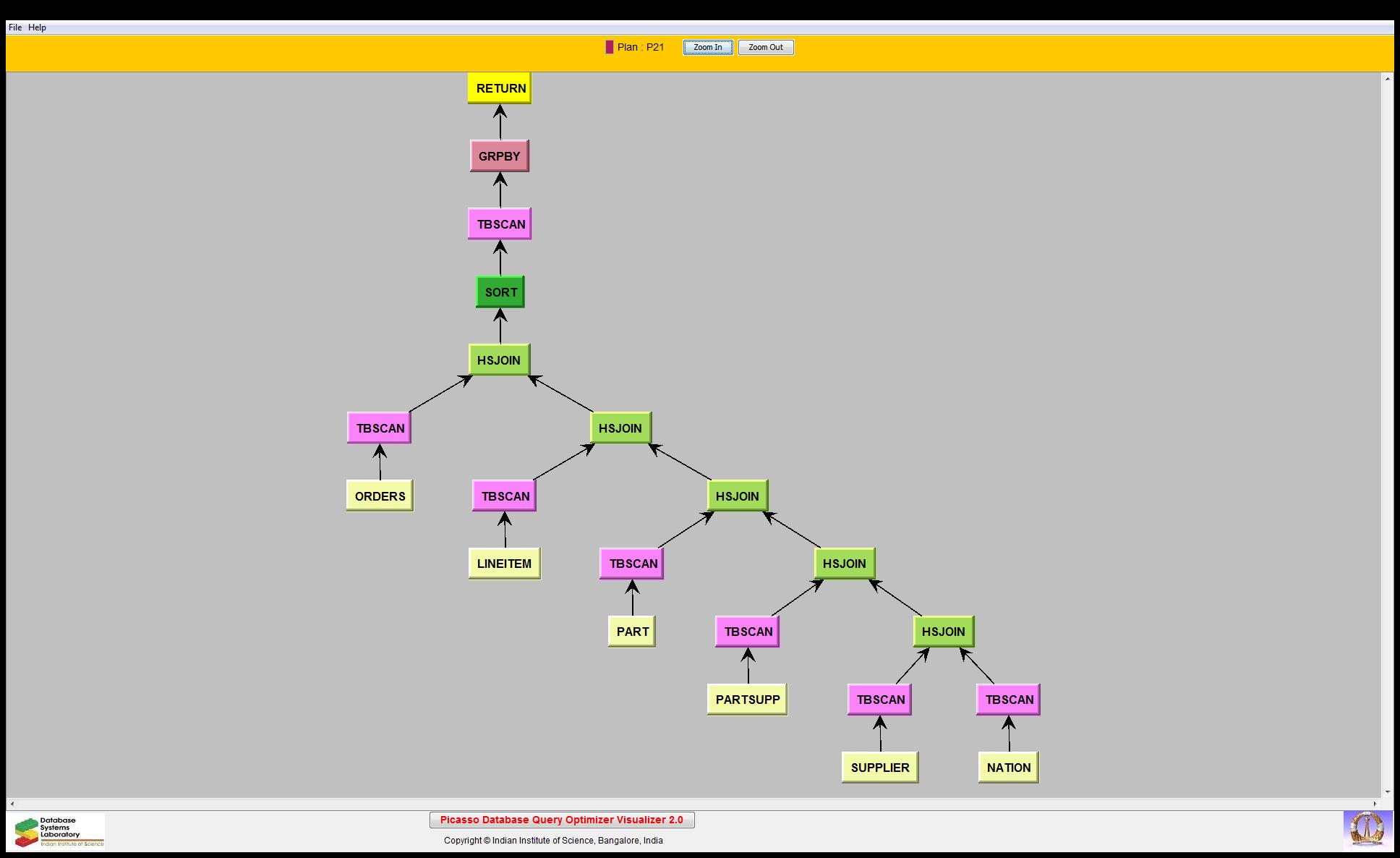Click the LINEITEM table node
Image resolution: width=1400 pixels, height=858 pixels.
pyautogui.click(x=504, y=564)
